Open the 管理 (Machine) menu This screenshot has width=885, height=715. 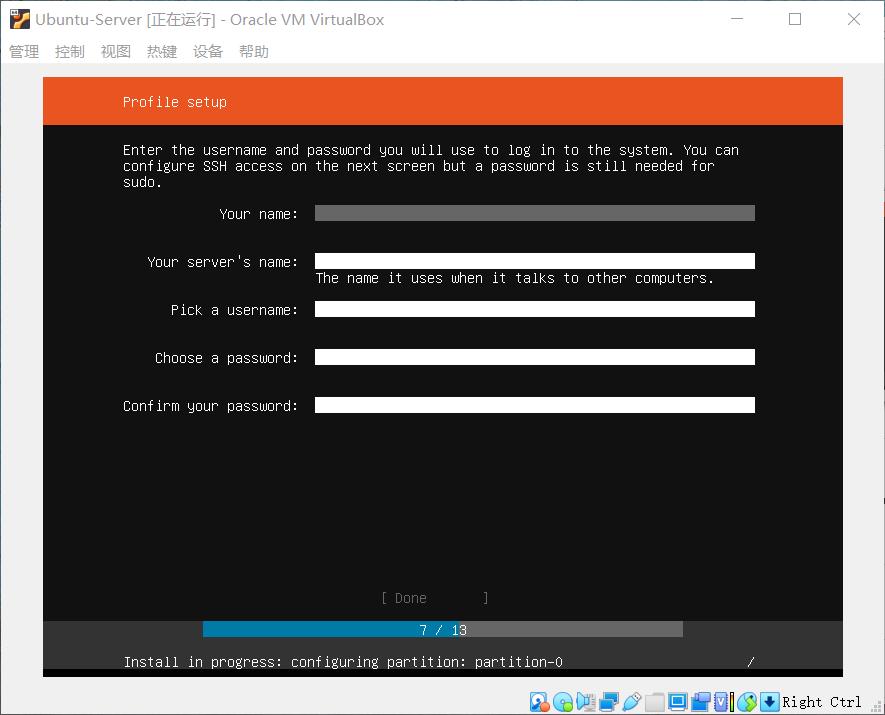point(22,51)
